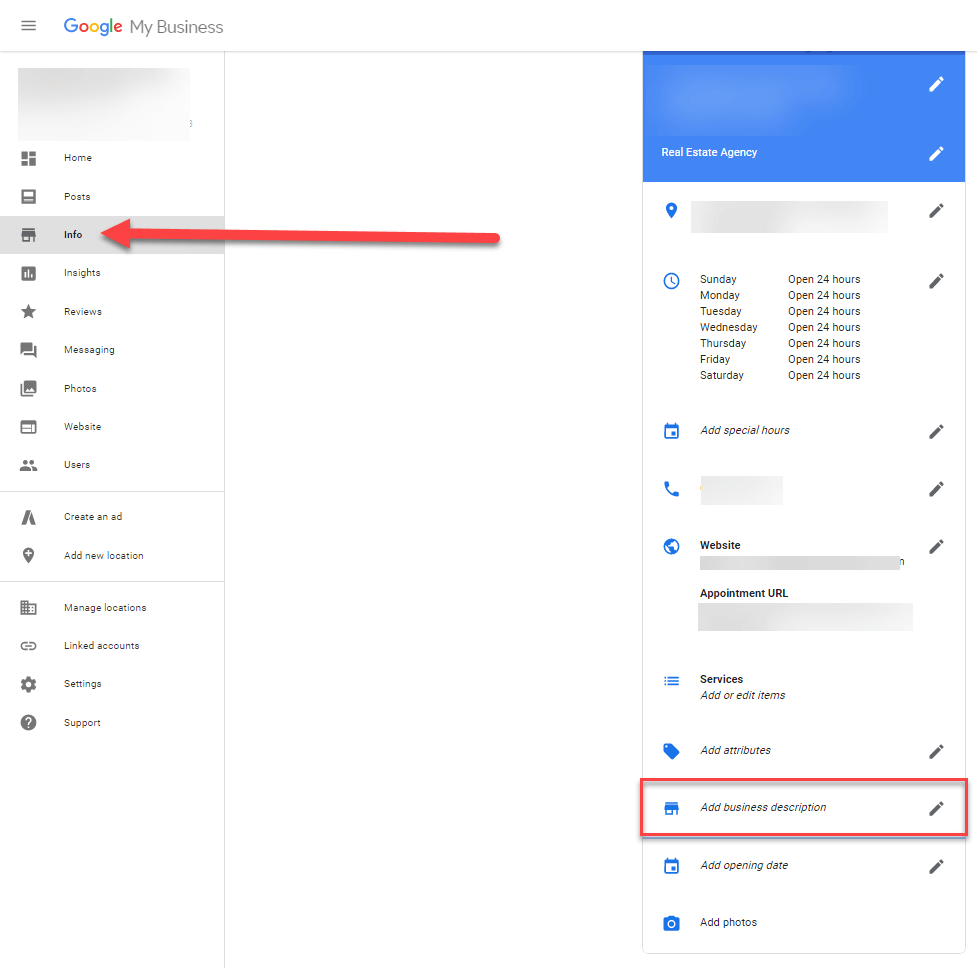The width and height of the screenshot is (977, 968).
Task: Click the Google Ads icon
Action: [29, 517]
